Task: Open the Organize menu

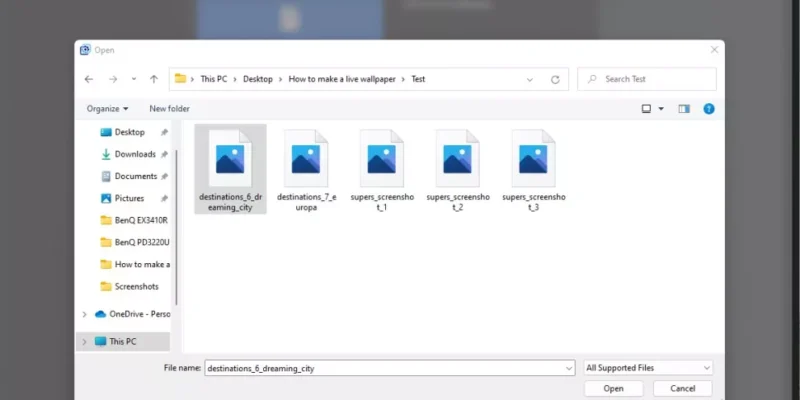Action: [107, 108]
